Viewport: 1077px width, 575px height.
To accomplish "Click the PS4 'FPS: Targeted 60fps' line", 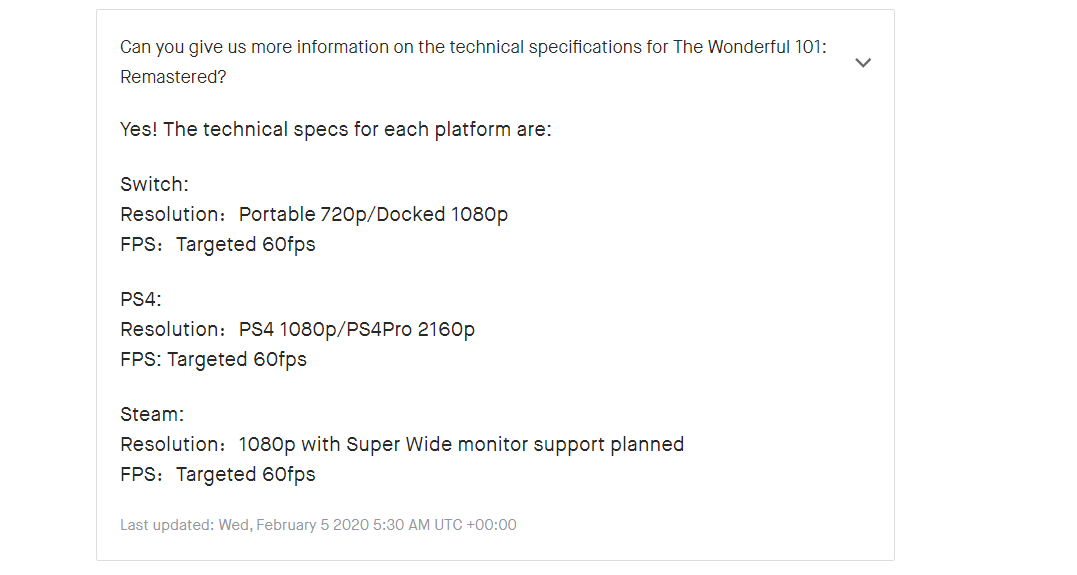I will coord(214,360).
